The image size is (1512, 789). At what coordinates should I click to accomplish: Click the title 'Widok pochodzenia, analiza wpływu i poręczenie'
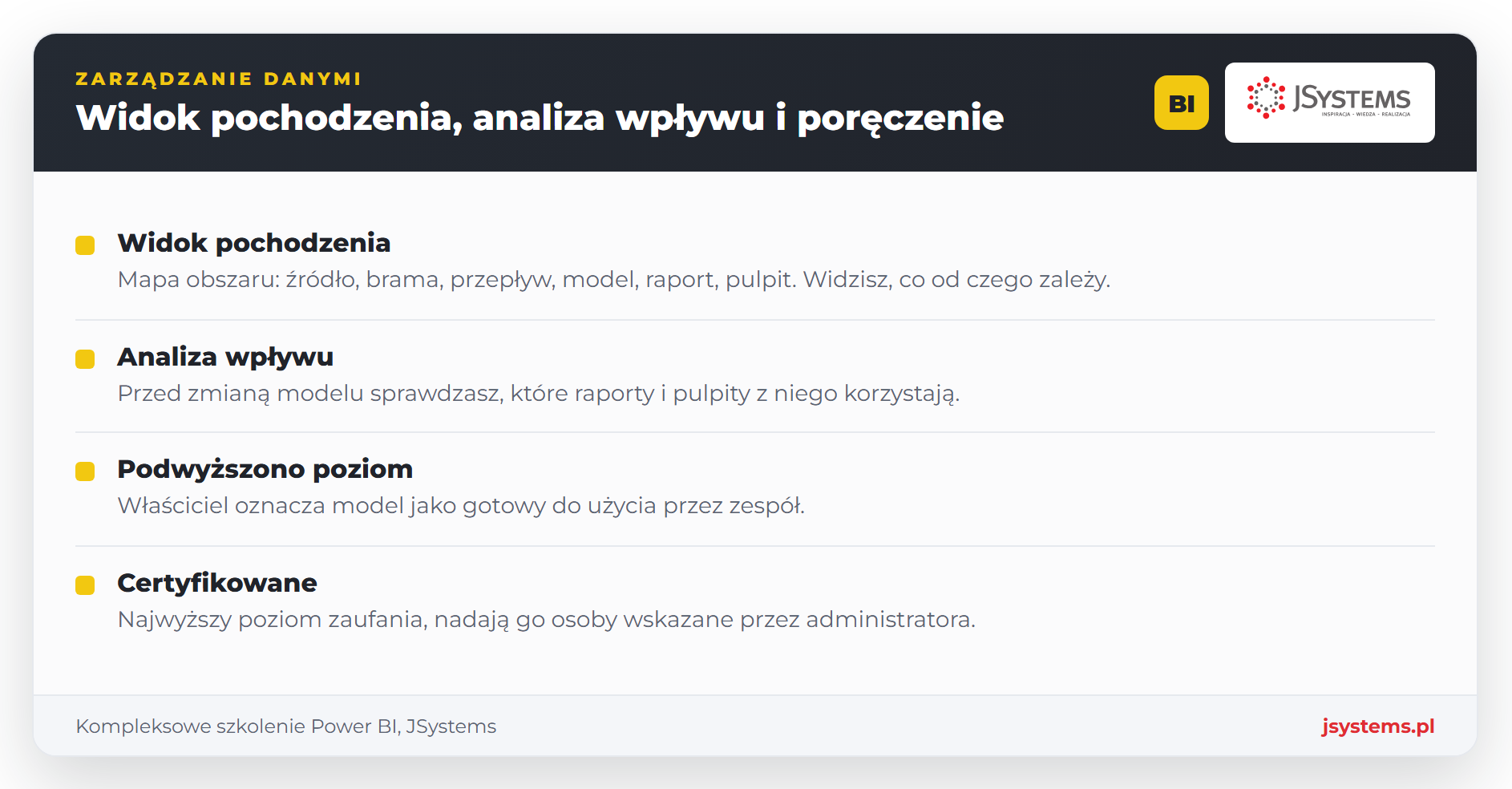coord(540,118)
